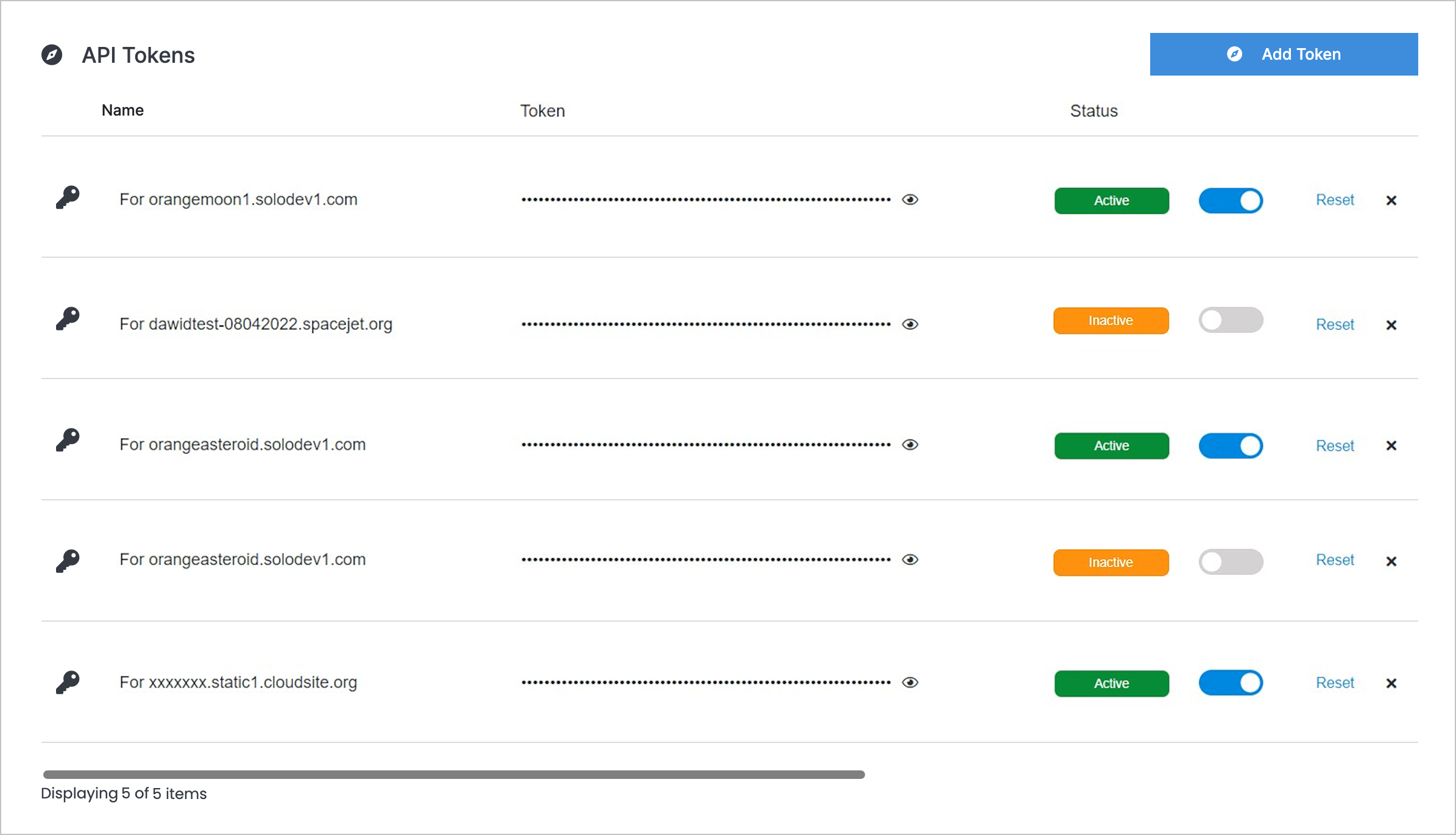Reset the dawidtest-08042022.spacejet.org token
Screen dimensions: 1456x835
[x=1335, y=324]
